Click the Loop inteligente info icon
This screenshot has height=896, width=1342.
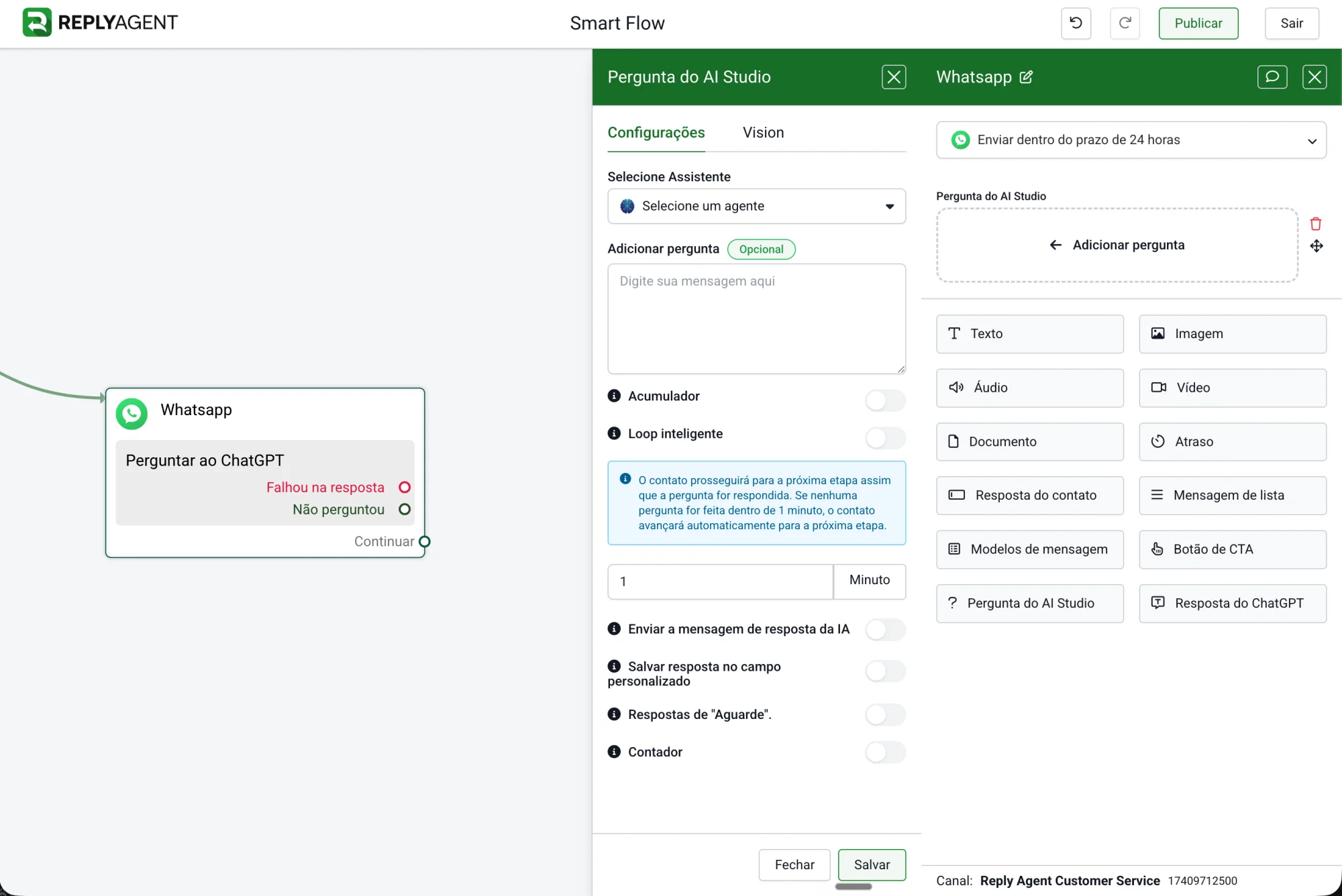pos(614,433)
